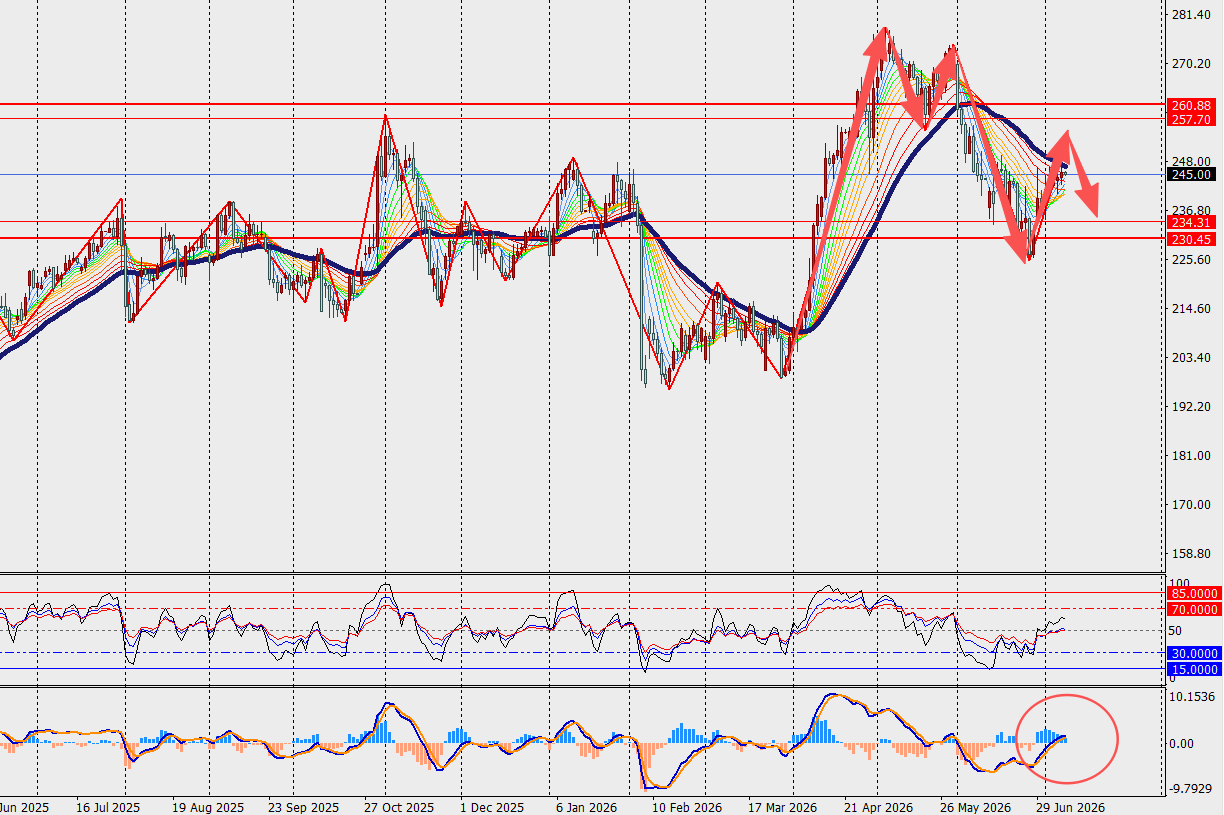Click the 236.80 price scale label
The width and height of the screenshot is (1224, 815).
[1190, 211]
